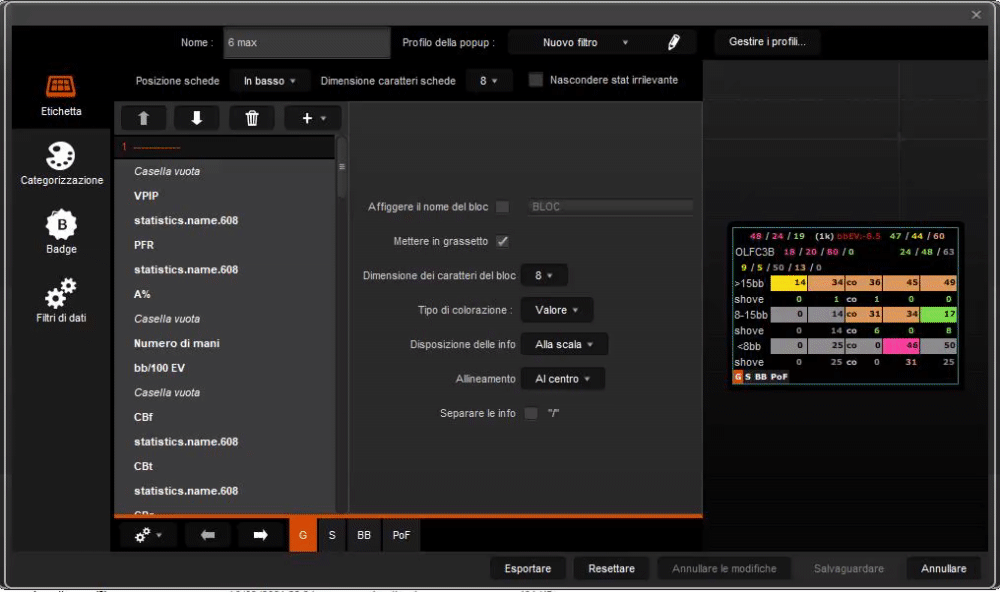1000x592 pixels.
Task: Move tab left with arrow button
Action: [x=207, y=535]
